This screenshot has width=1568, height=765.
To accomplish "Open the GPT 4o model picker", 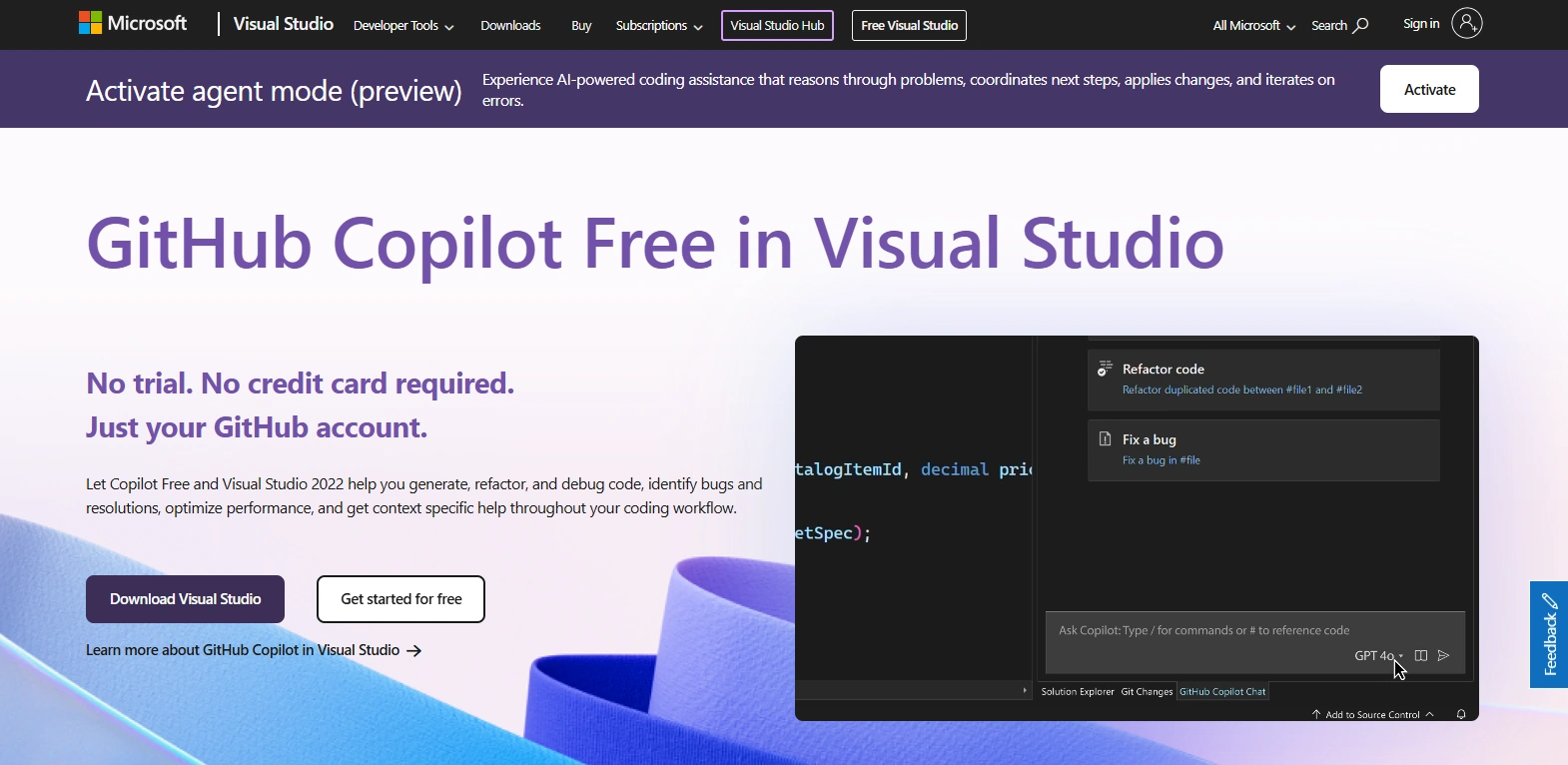I will (x=1378, y=656).
